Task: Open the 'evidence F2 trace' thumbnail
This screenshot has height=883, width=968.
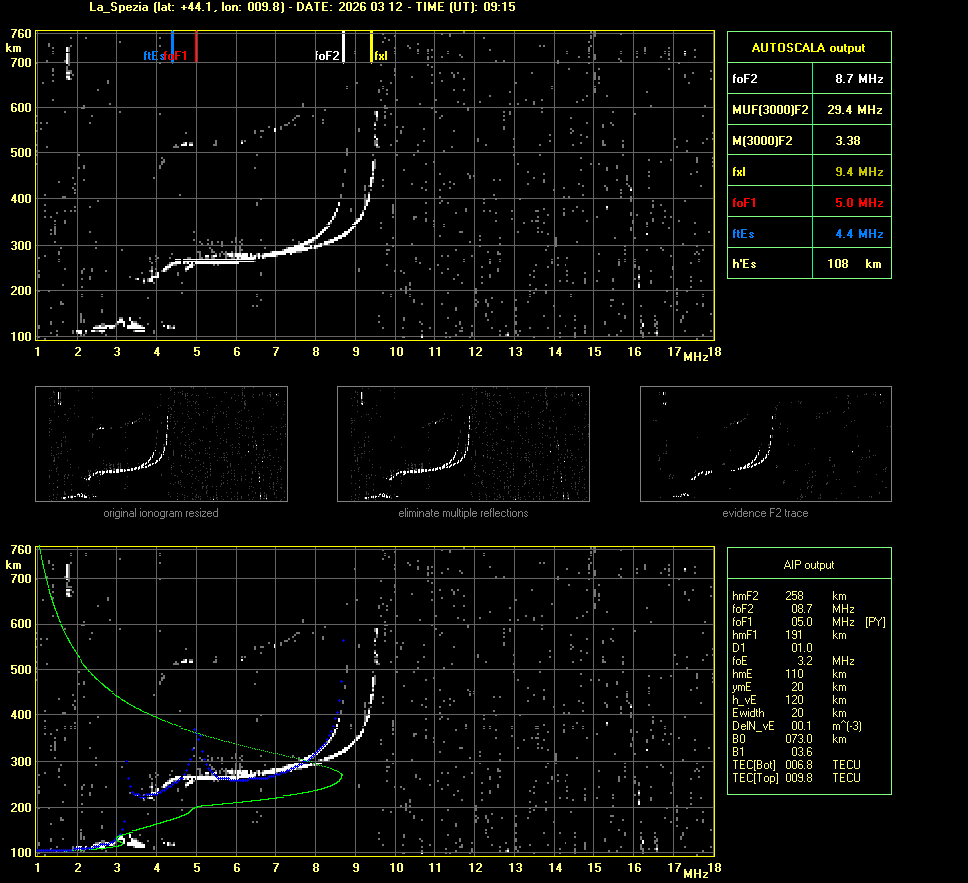Action: tap(765, 443)
